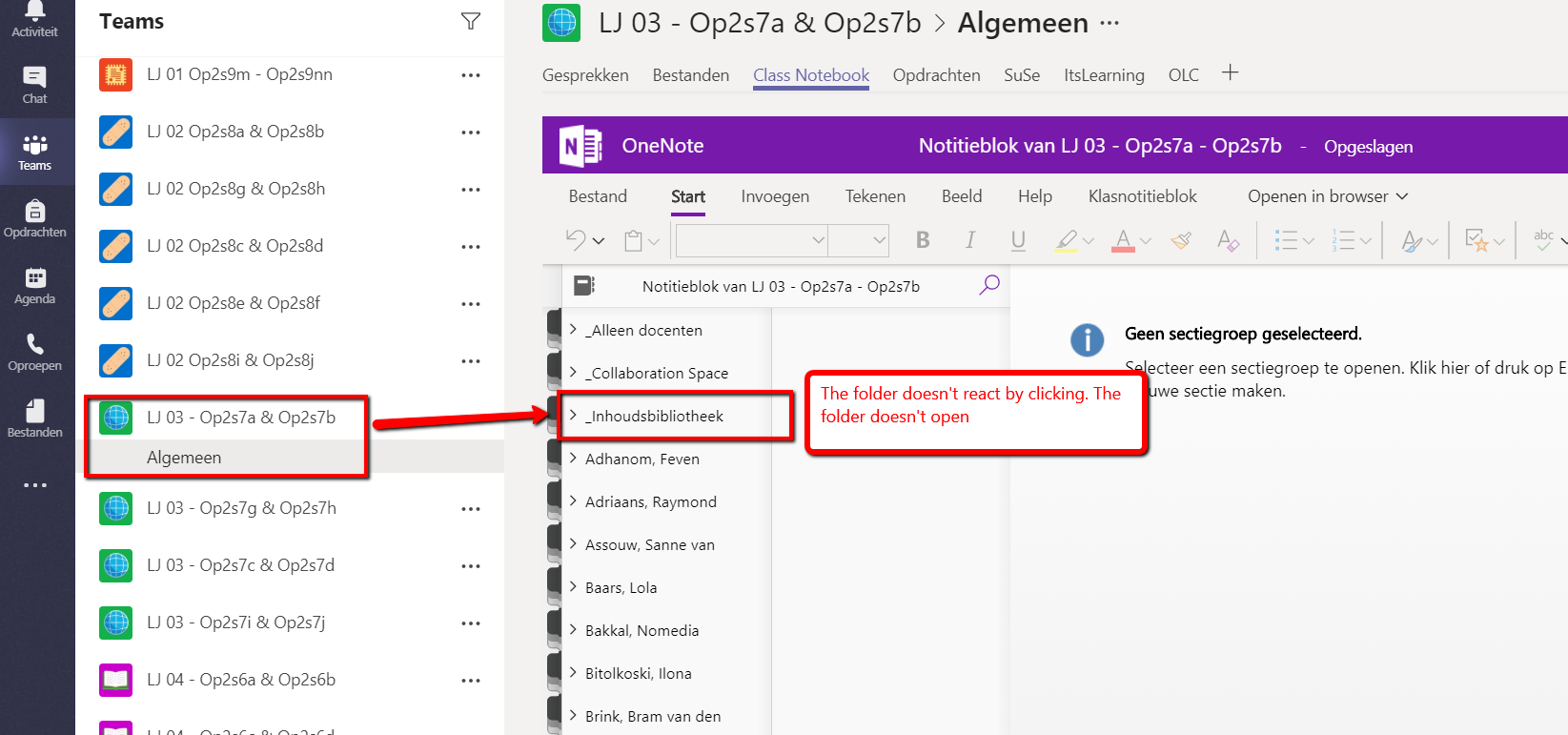Switch to the Bestanden channel tab
Screen dimensions: 1568x735
pos(691,75)
